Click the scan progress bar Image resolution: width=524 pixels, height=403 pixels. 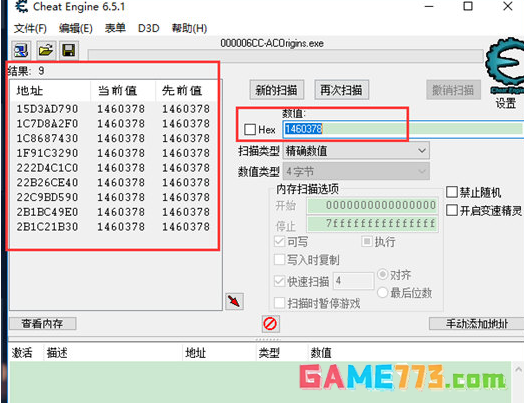point(286,55)
